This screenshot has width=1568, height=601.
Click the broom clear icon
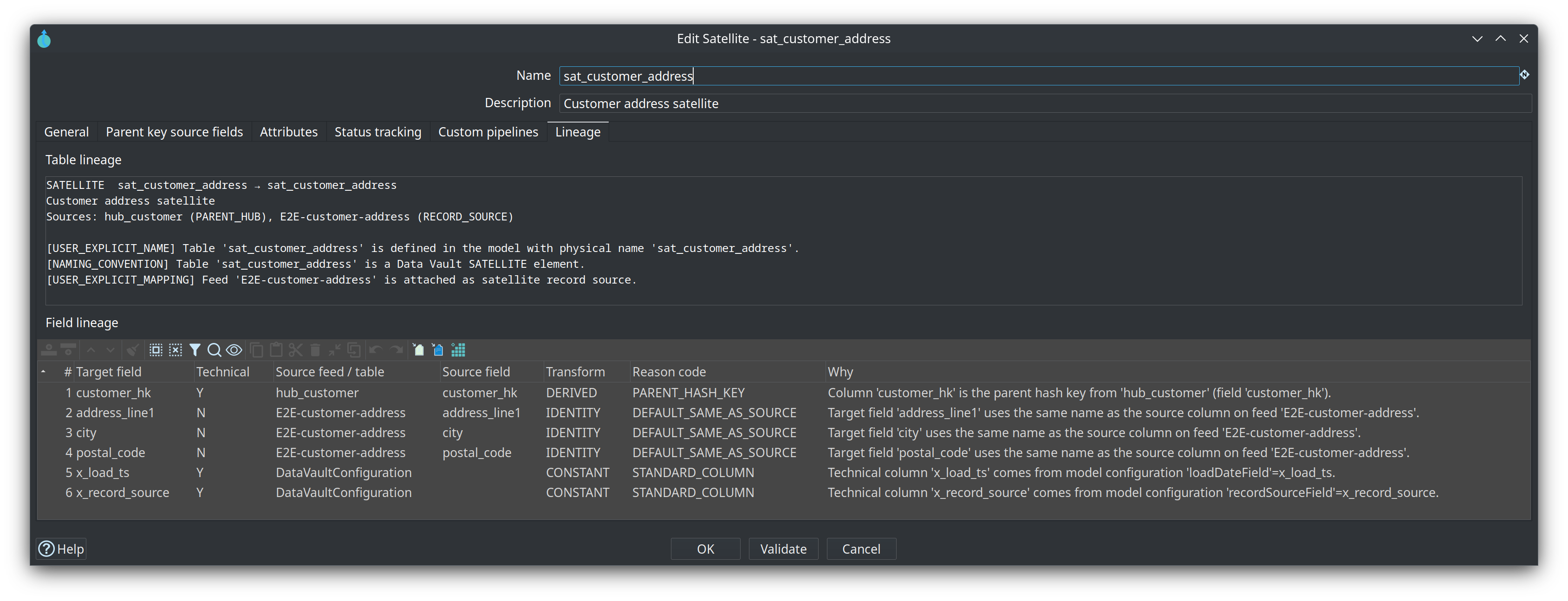[x=133, y=350]
